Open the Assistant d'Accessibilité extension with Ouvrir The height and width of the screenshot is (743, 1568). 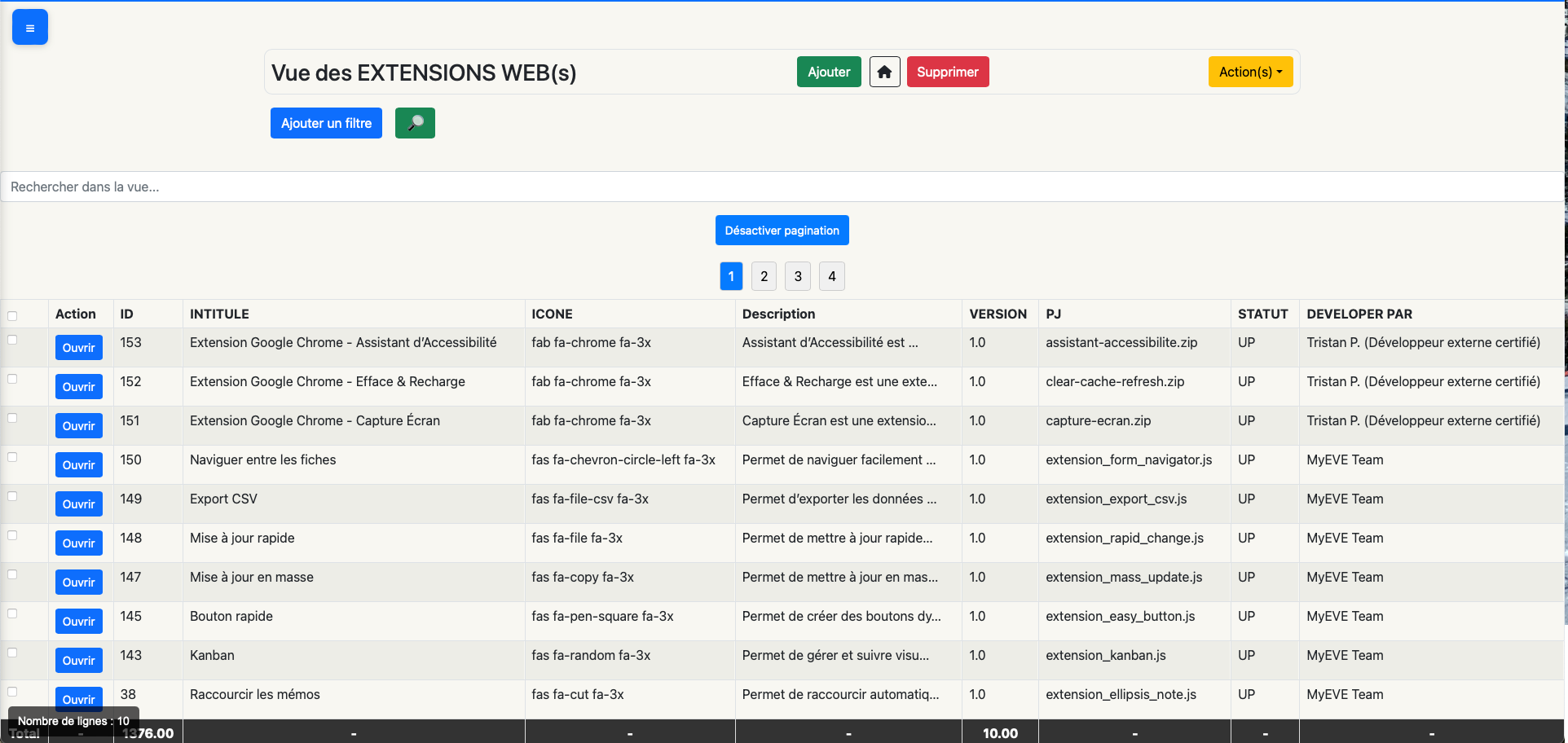(78, 347)
